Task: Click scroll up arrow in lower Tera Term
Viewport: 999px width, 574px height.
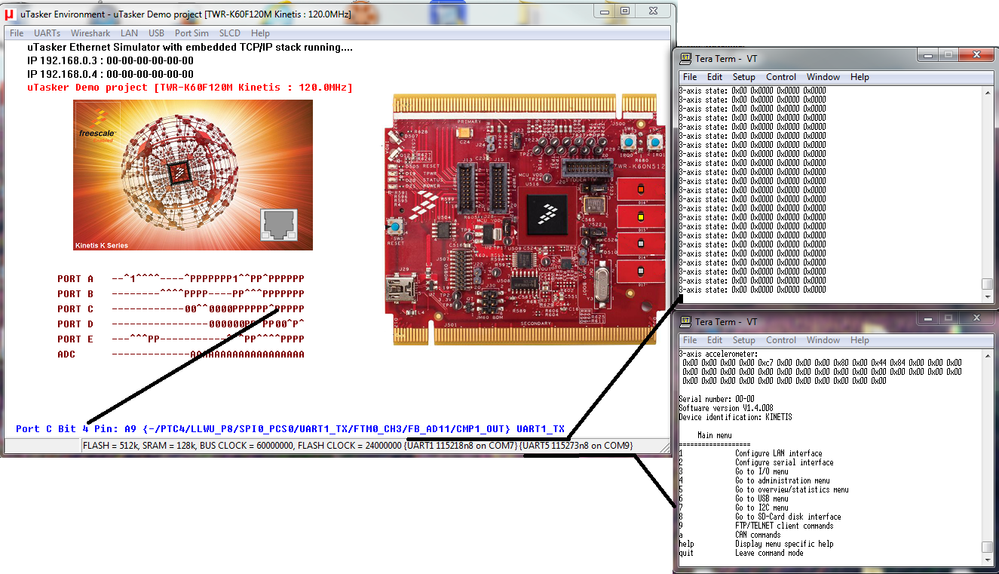Action: point(988,356)
